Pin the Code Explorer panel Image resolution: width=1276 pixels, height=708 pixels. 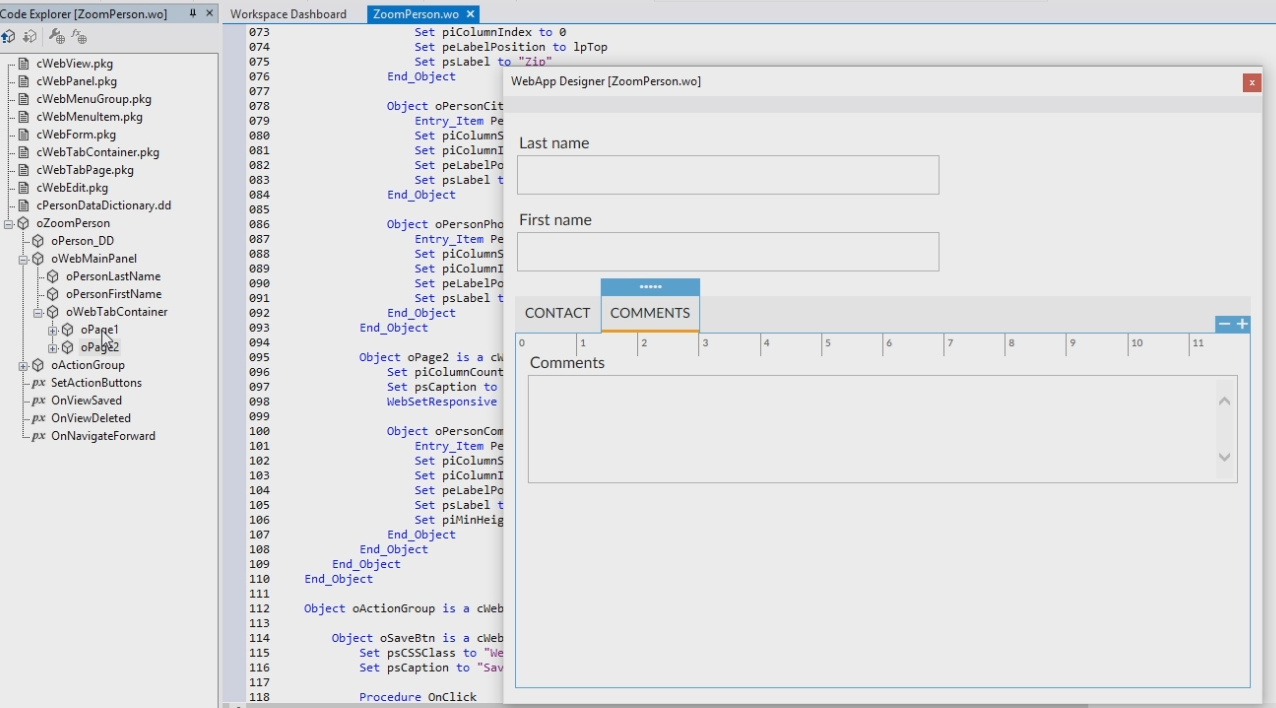(x=193, y=13)
